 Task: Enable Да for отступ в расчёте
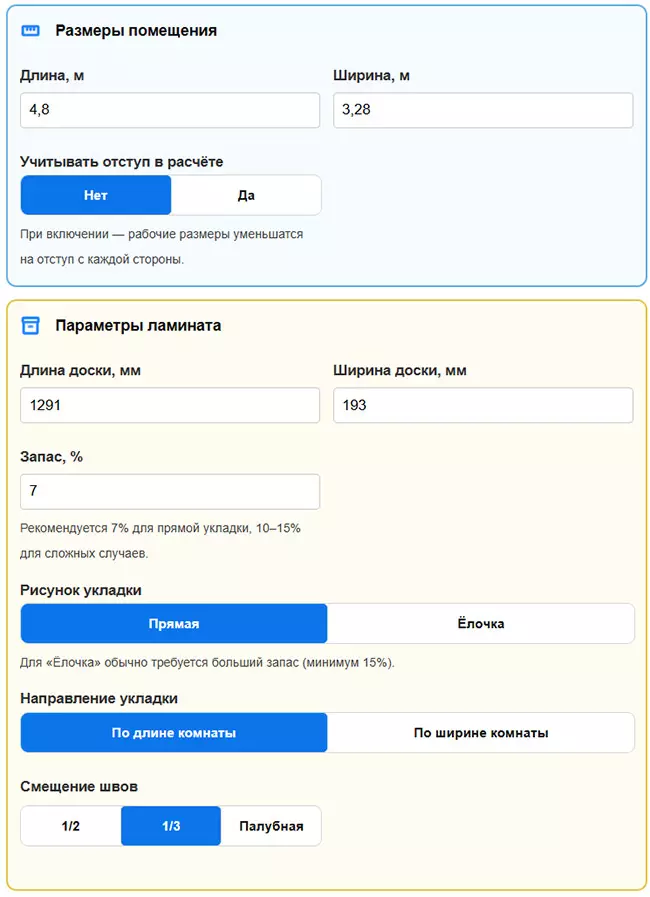246,196
